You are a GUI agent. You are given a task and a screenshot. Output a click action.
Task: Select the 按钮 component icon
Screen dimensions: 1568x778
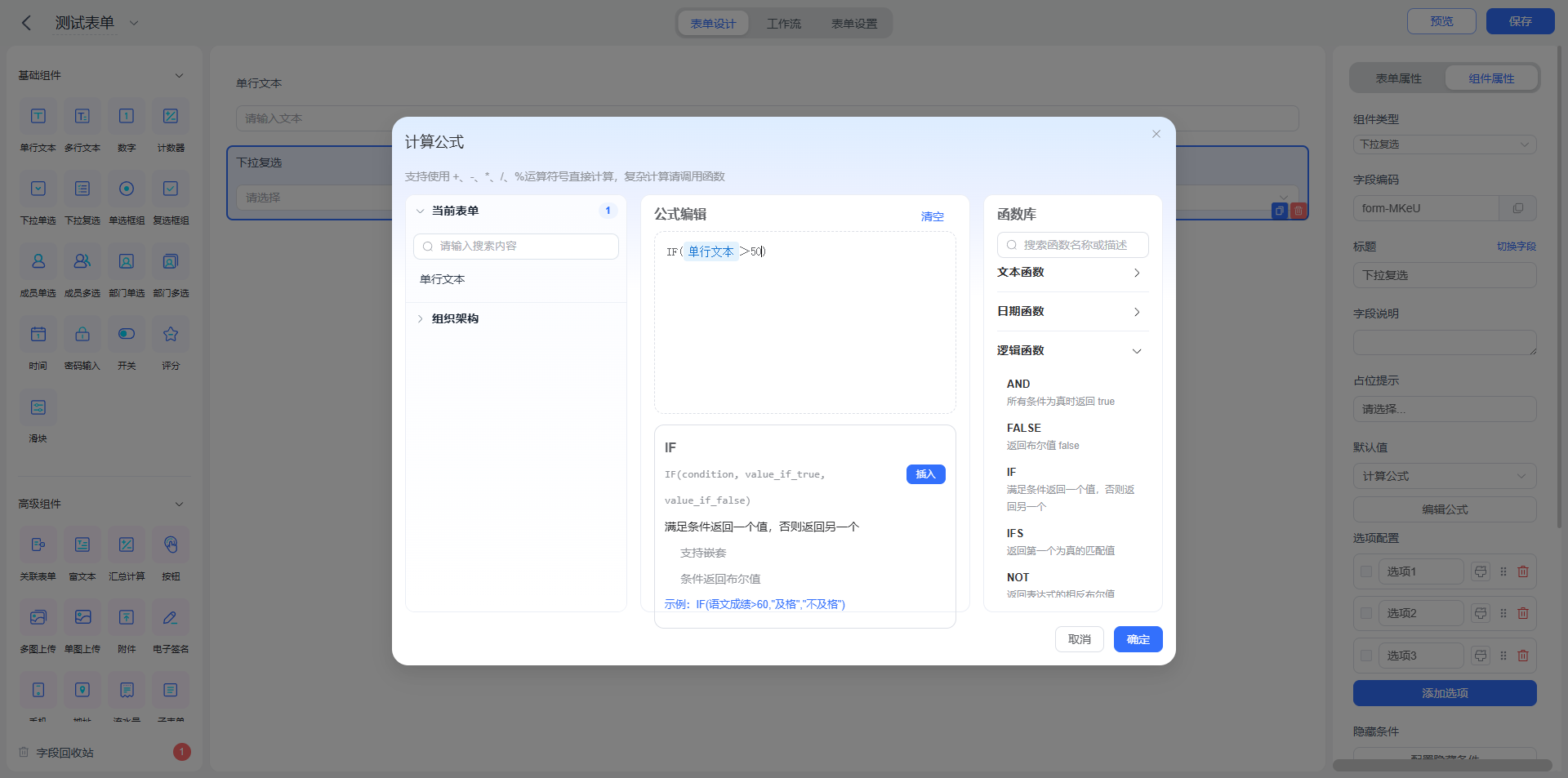(x=171, y=545)
